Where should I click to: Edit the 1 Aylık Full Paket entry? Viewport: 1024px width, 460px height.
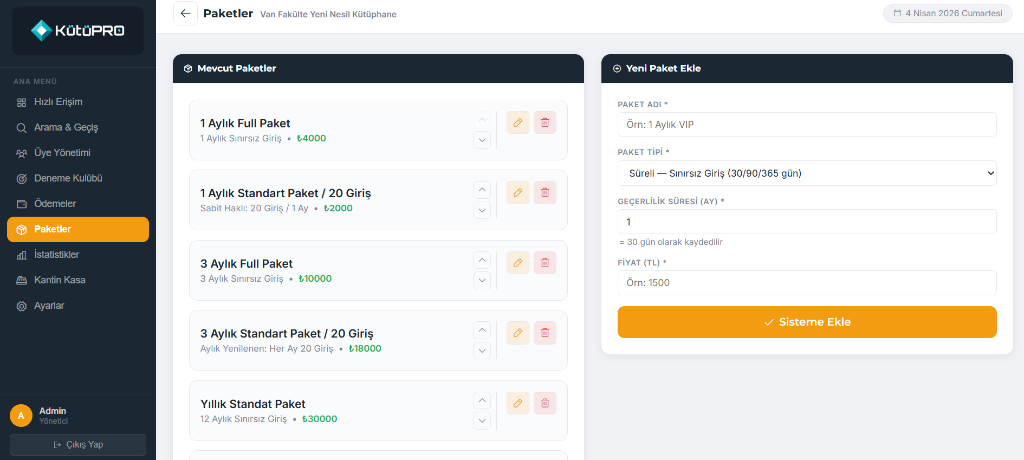pyautogui.click(x=517, y=122)
